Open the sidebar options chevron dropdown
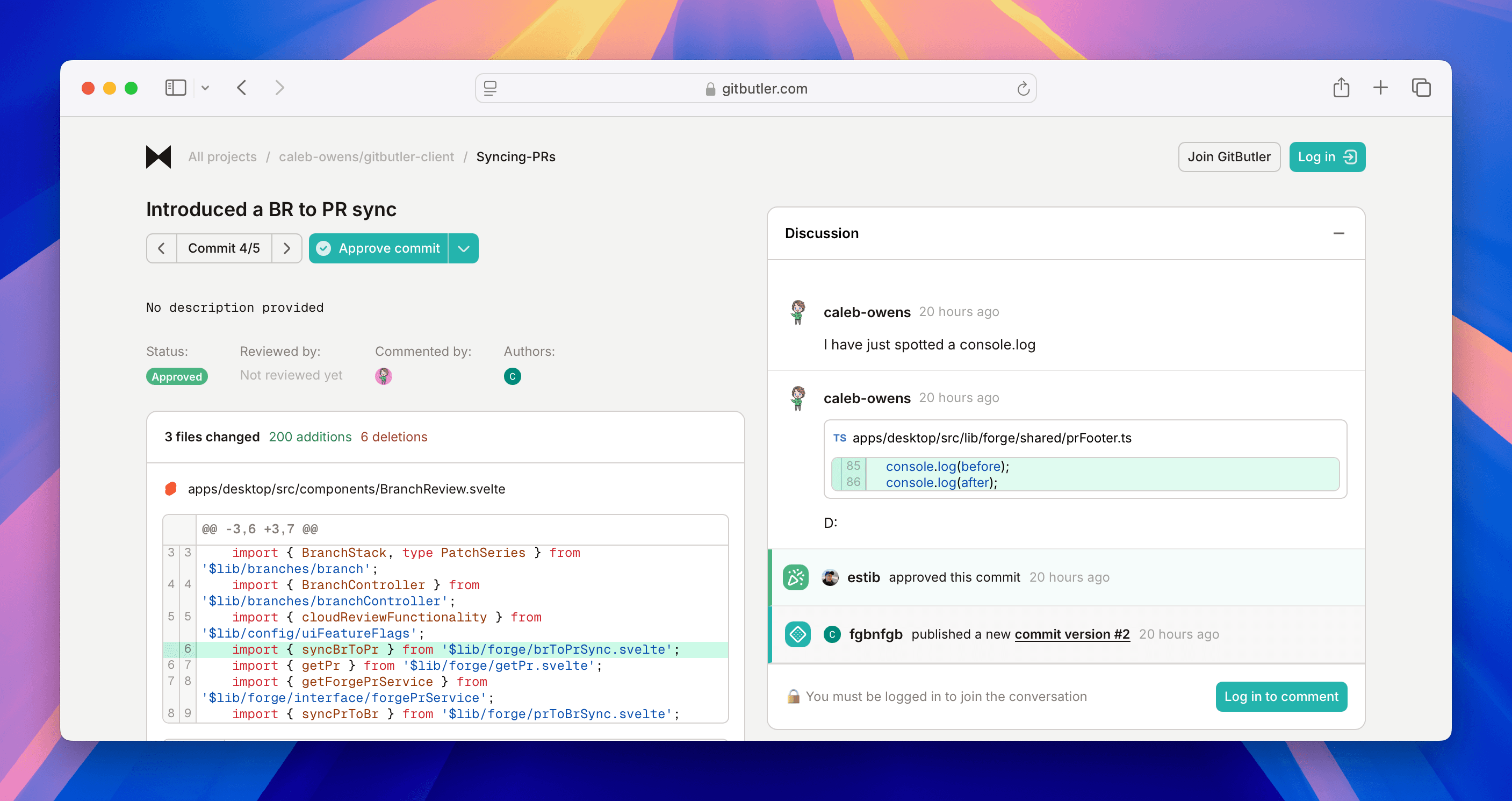1512x801 pixels. (x=205, y=88)
